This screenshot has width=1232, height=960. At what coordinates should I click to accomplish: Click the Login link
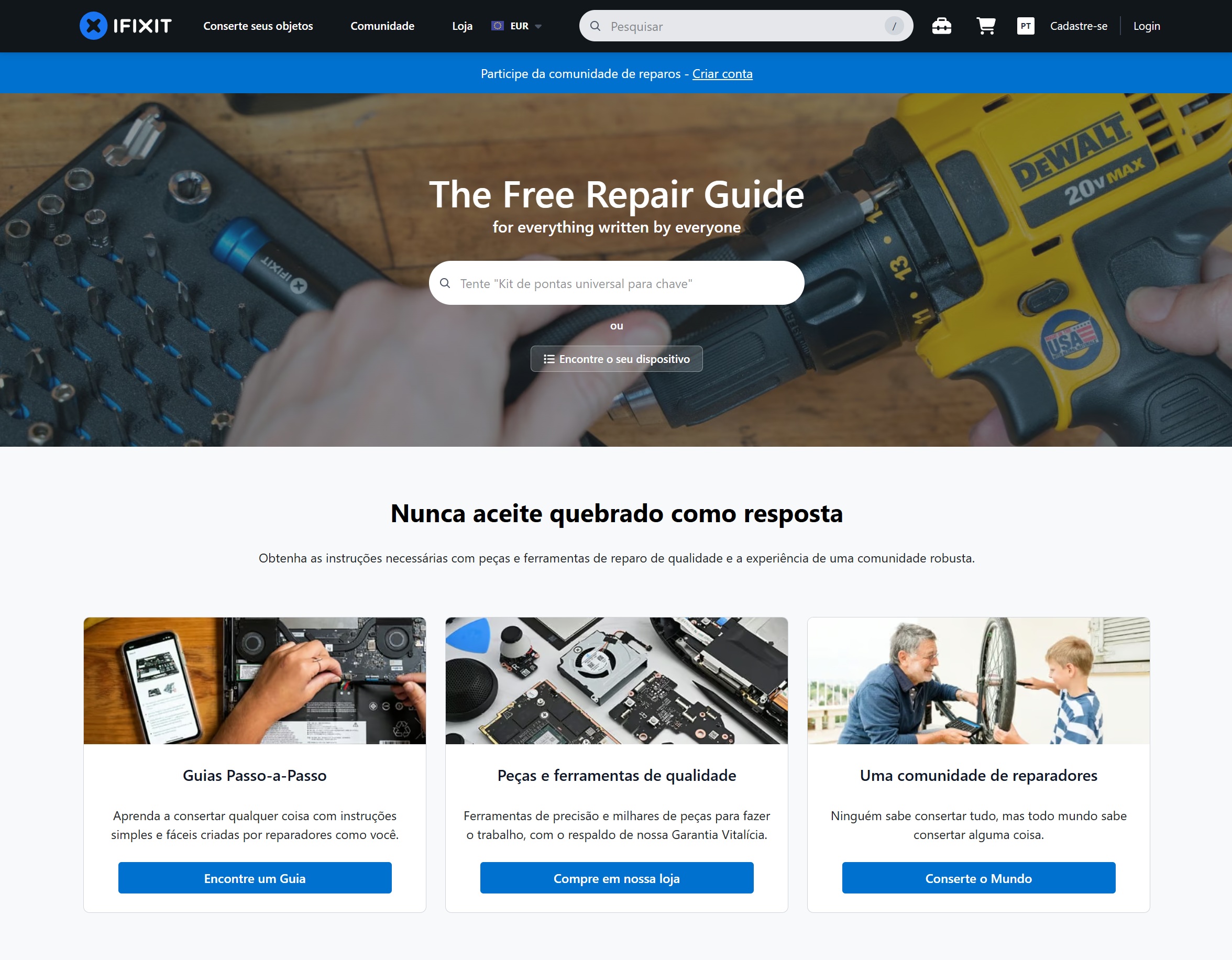tap(1147, 26)
